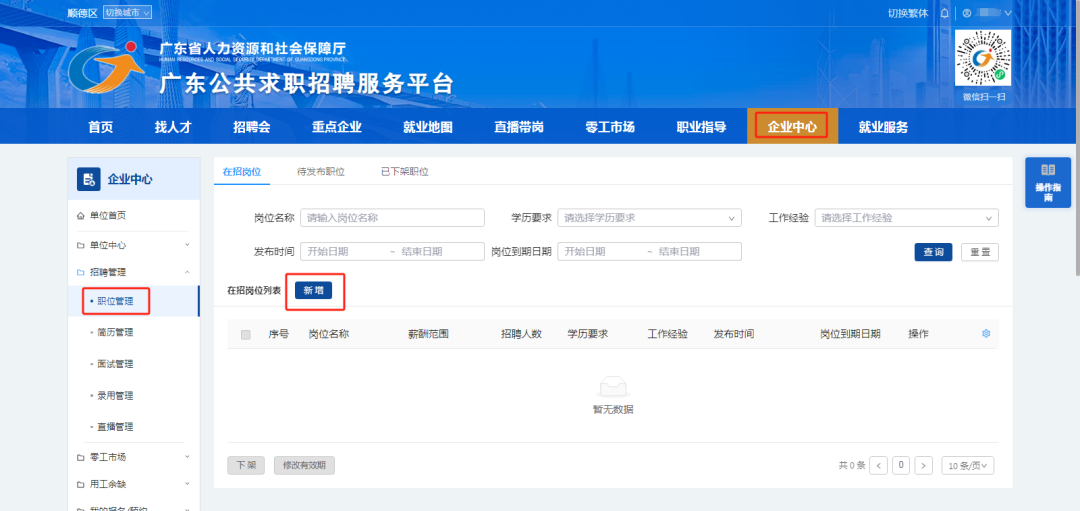Toggle the select-all checkbox in table header
1080x511 pixels.
(x=246, y=334)
